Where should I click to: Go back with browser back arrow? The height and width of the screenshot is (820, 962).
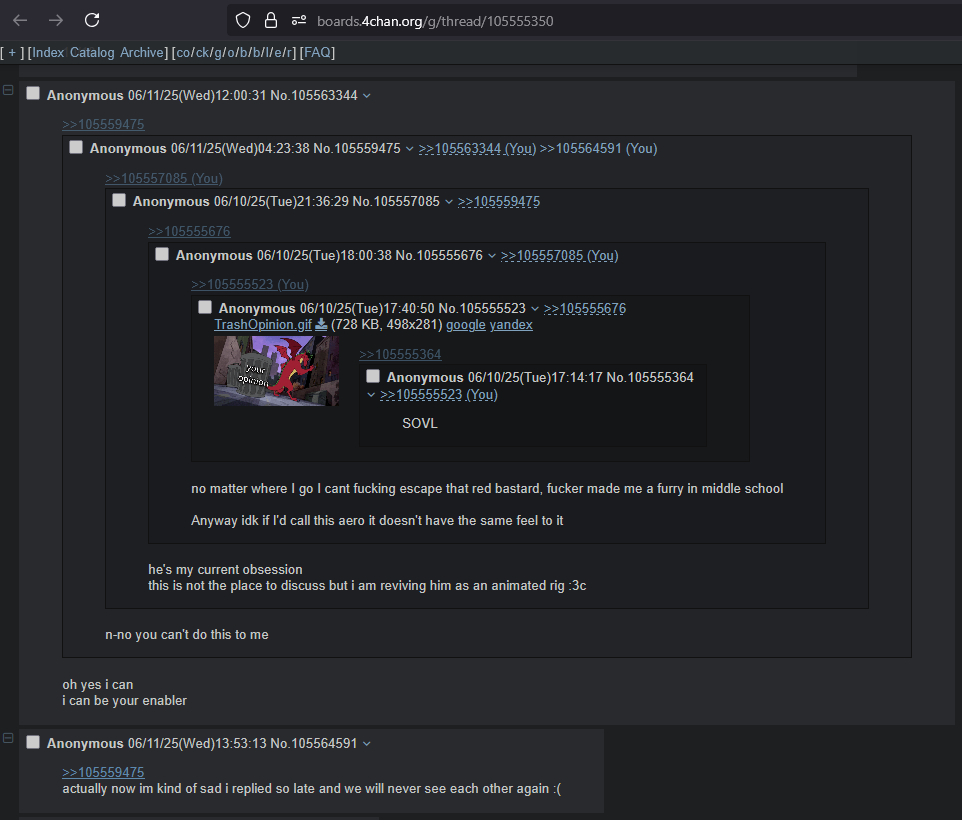tap(20, 20)
